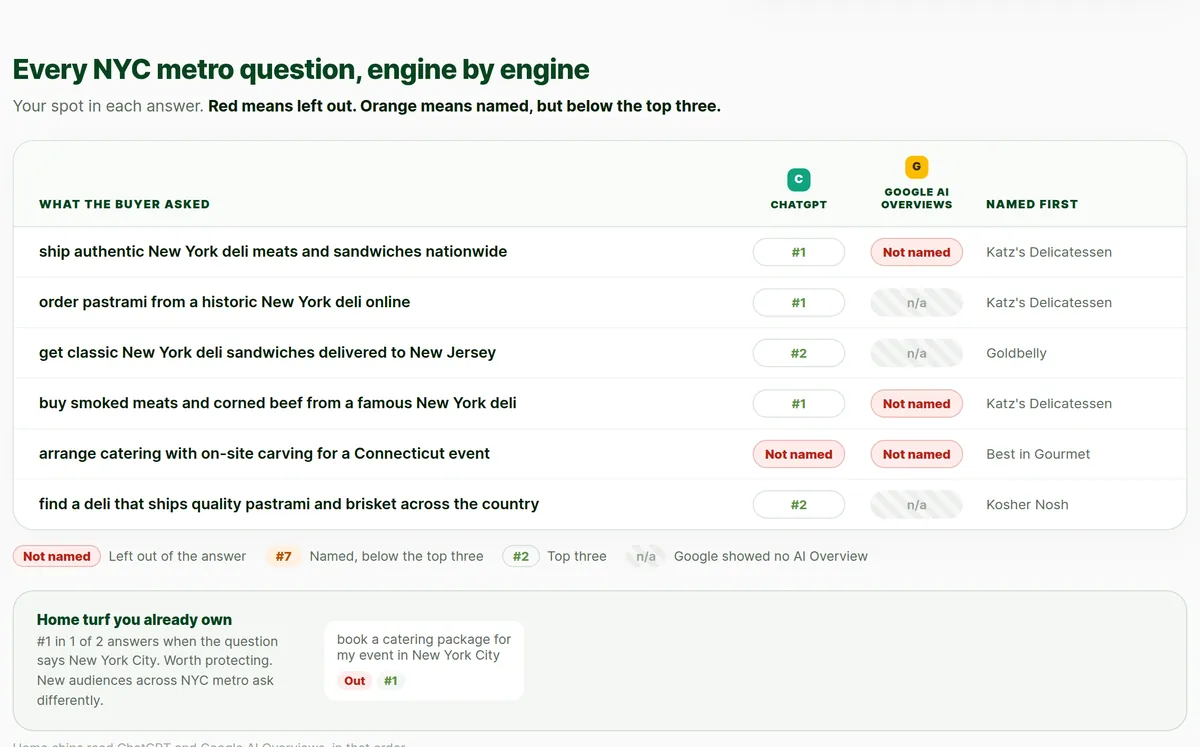Click Katz's Delicatessen in corned beef row

point(1049,403)
